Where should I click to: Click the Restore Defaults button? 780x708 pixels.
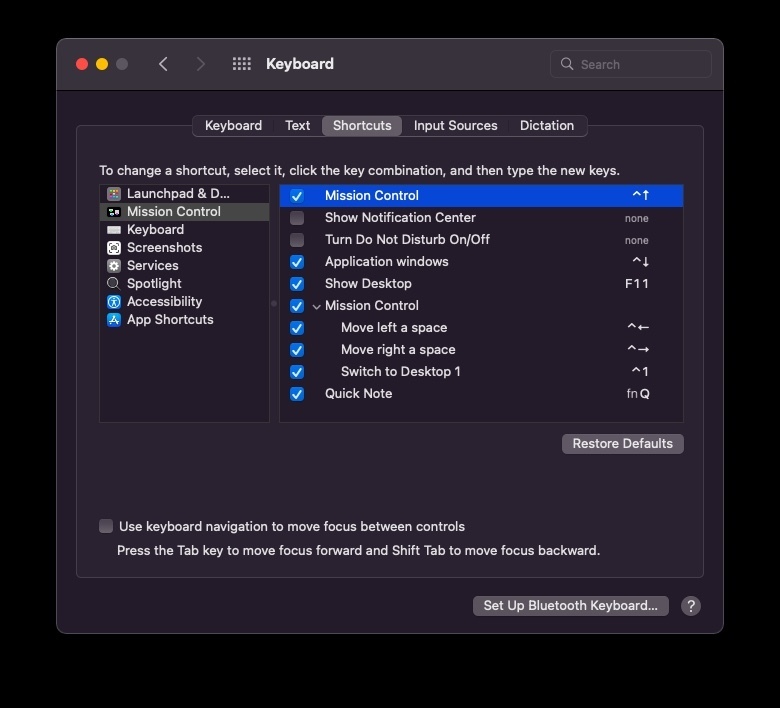click(622, 443)
